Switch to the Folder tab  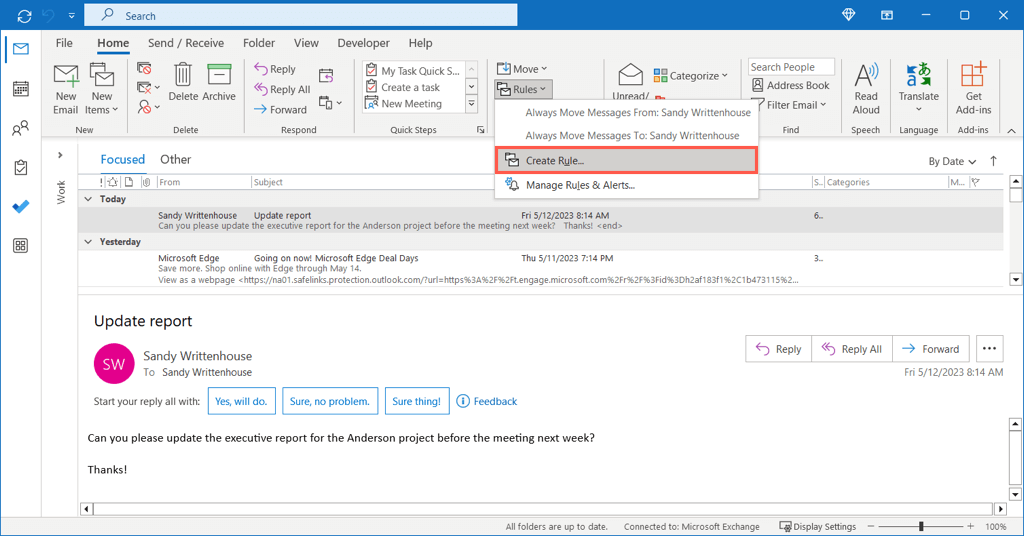(x=259, y=43)
